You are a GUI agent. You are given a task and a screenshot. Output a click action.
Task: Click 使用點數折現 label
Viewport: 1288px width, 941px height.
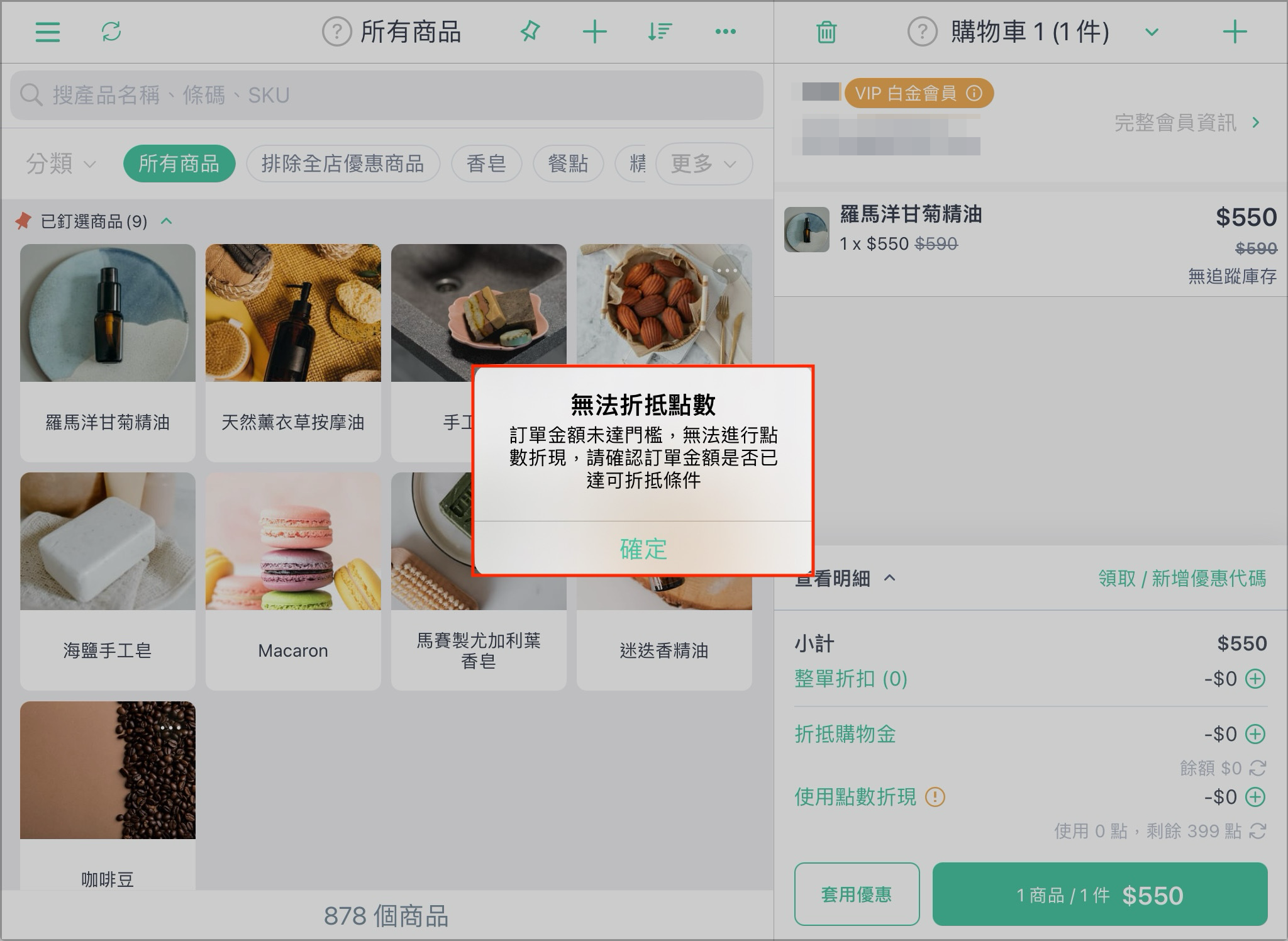pyautogui.click(x=855, y=797)
